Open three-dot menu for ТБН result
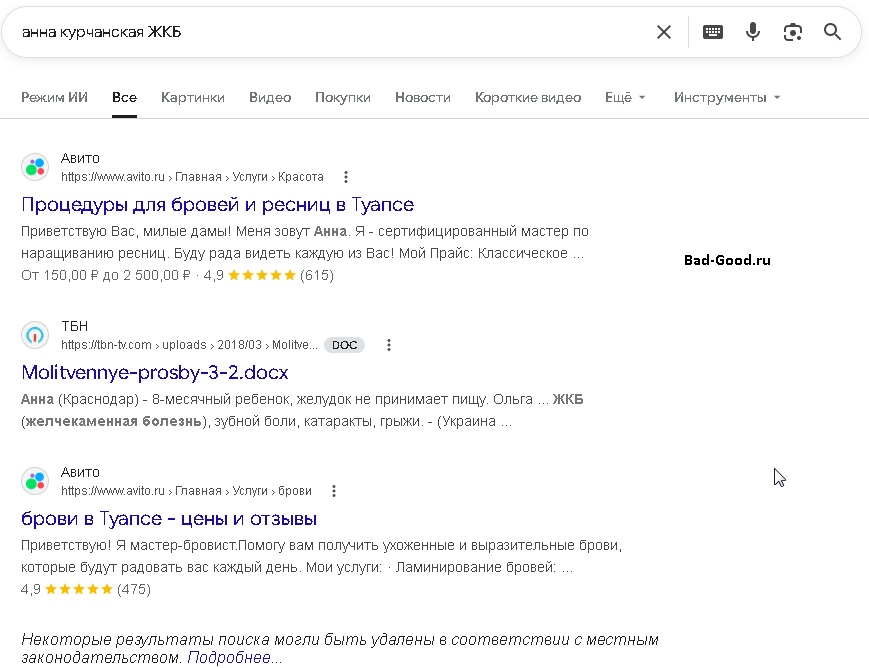Viewport: 869px width, 668px height. (x=389, y=345)
